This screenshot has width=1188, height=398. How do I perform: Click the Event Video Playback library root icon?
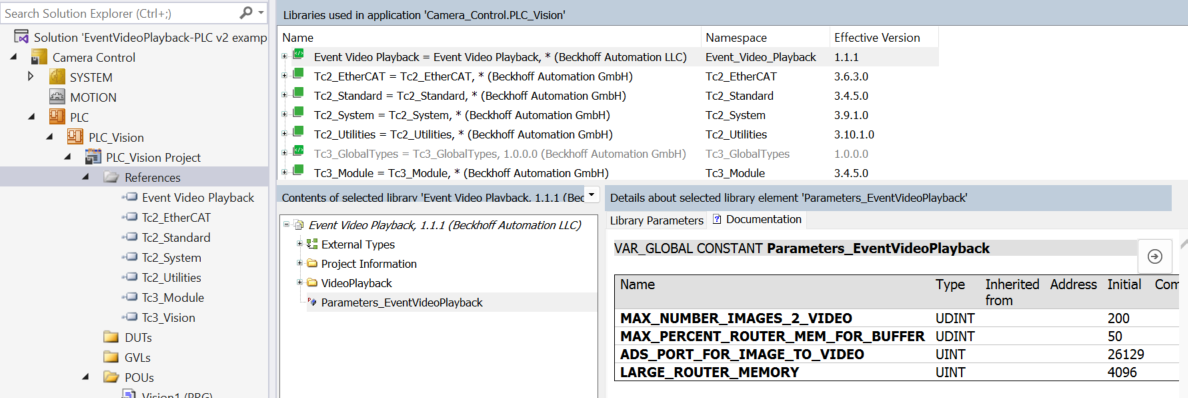(x=299, y=225)
